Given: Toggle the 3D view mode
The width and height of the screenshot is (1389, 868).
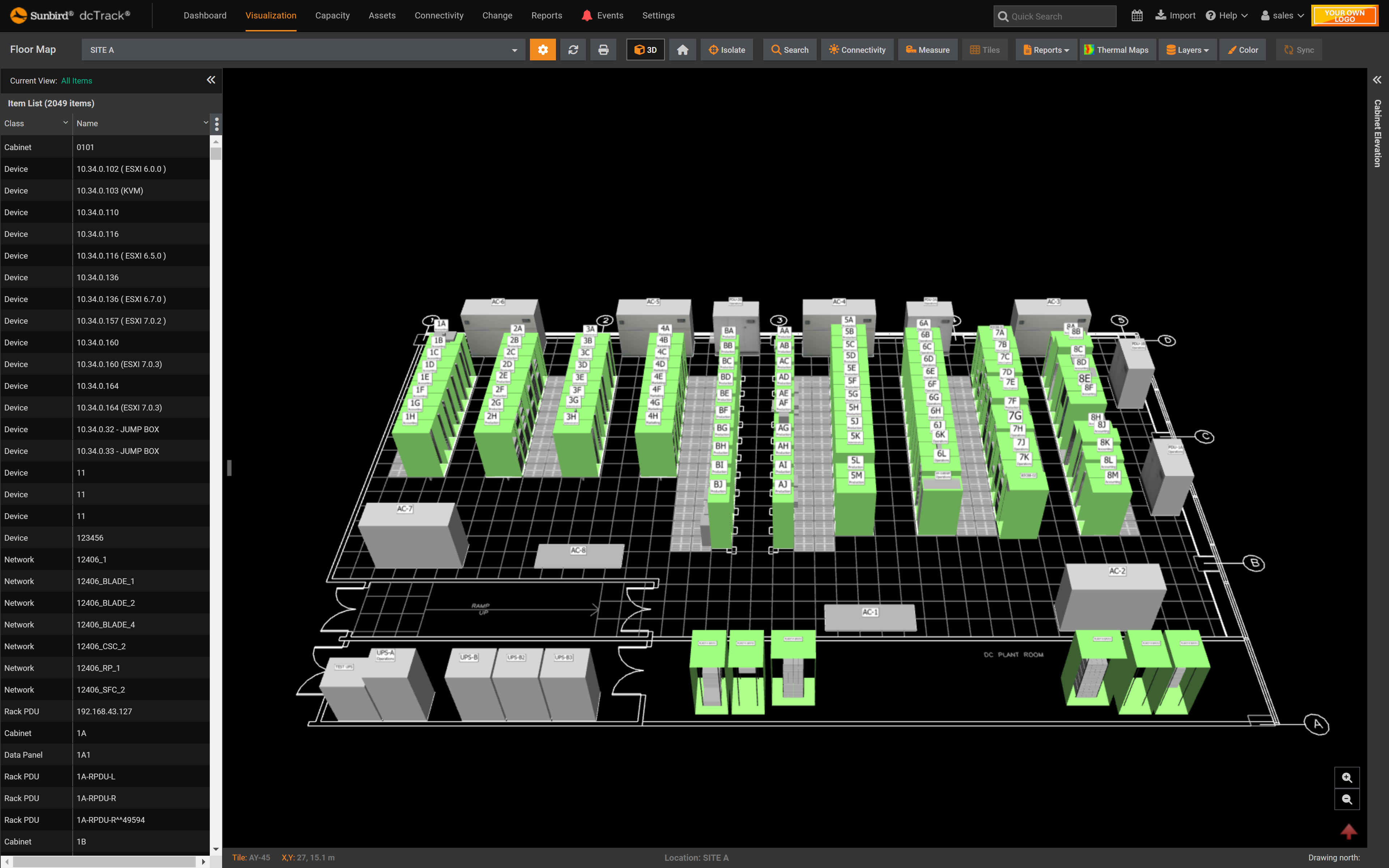Looking at the screenshot, I should tap(645, 49).
